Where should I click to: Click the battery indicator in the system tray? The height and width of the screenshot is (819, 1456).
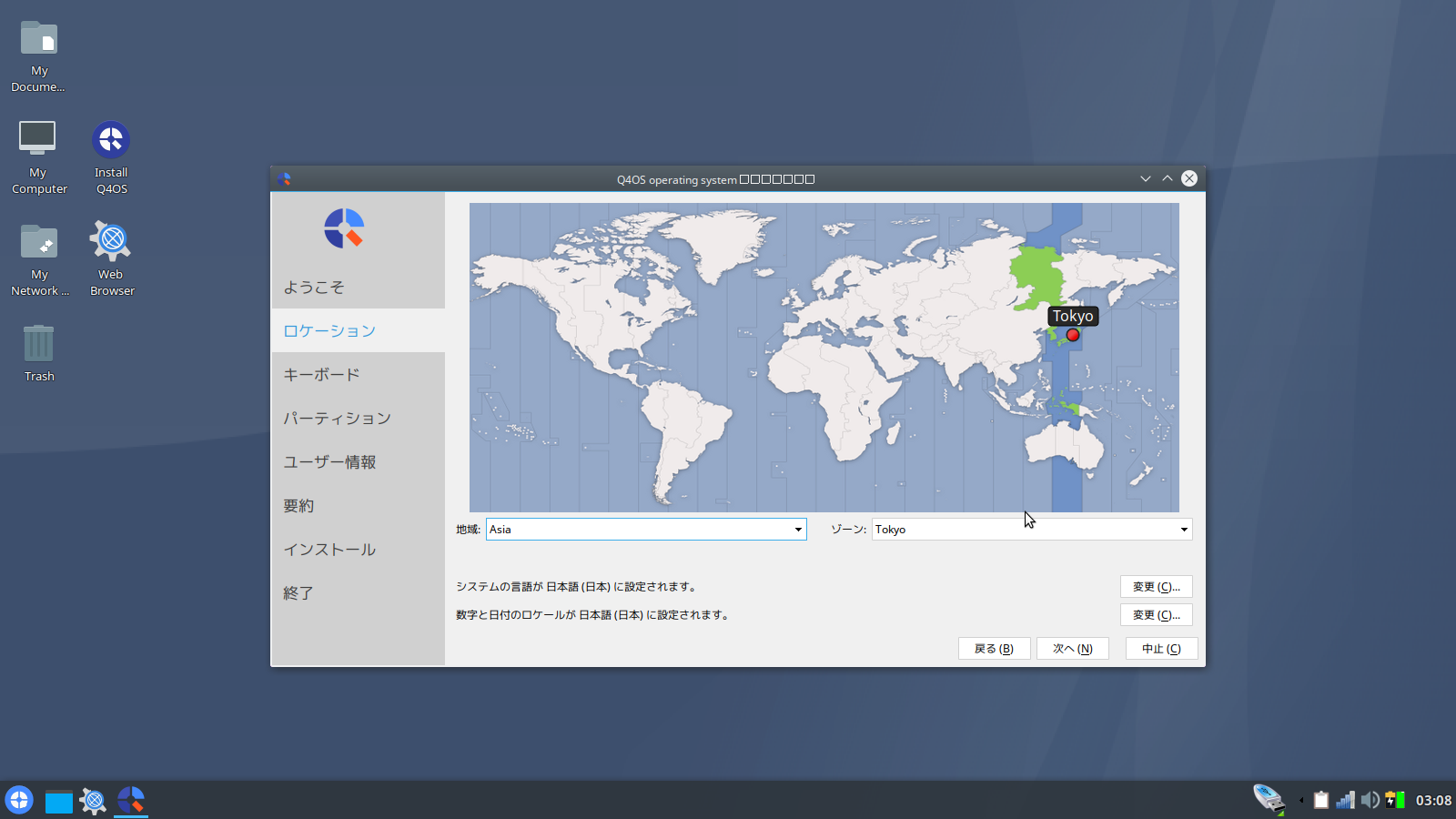tap(1394, 801)
